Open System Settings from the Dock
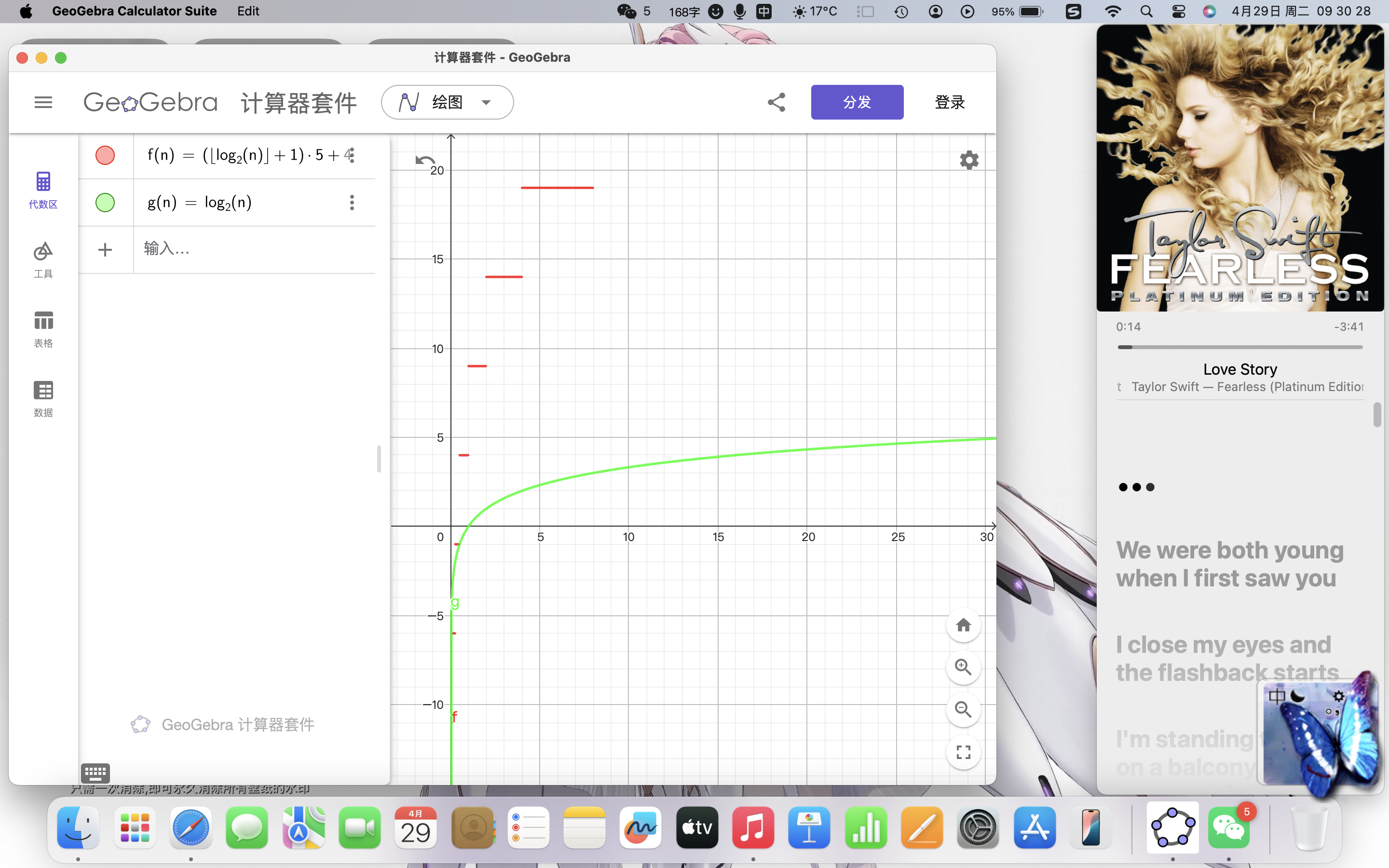 [x=978, y=827]
